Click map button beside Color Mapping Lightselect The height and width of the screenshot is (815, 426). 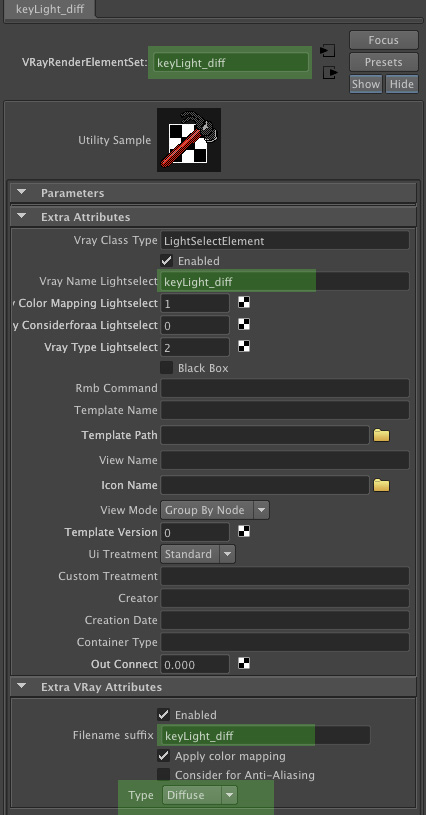[x=244, y=302]
